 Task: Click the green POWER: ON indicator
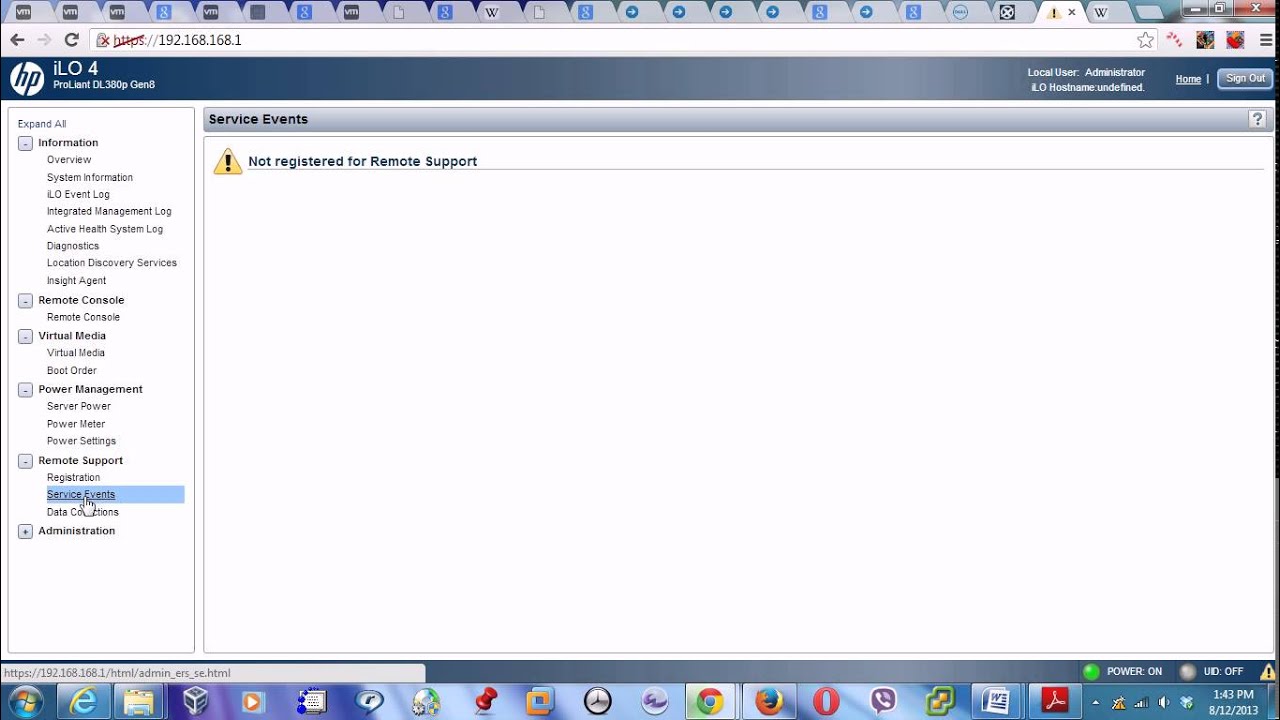tap(1091, 672)
